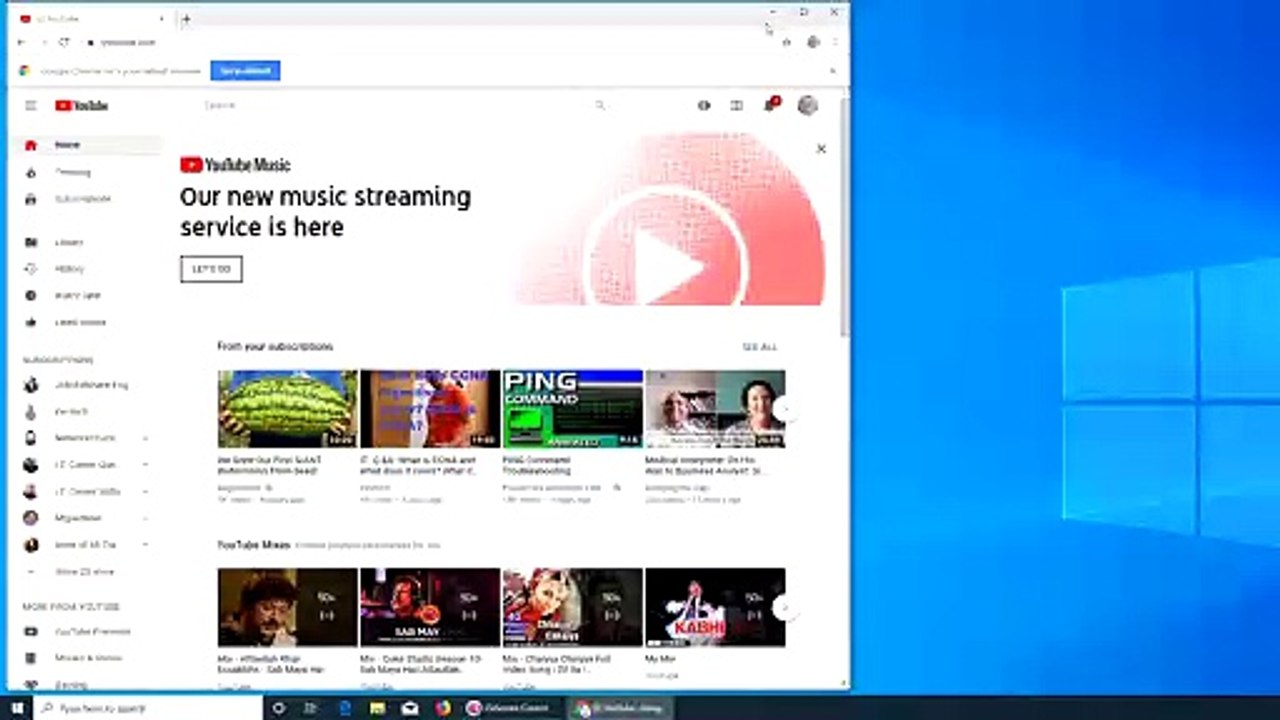Image resolution: width=1280 pixels, height=720 pixels.
Task: Click the blue button in Chrome infobar
Action: [x=245, y=71]
